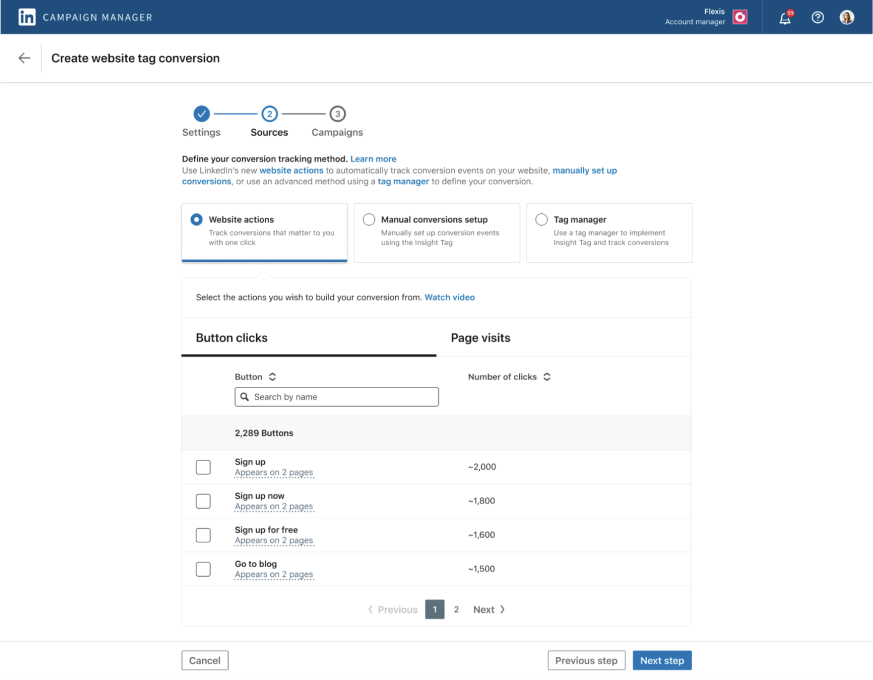Check the Go to blog checkbox

(203, 569)
